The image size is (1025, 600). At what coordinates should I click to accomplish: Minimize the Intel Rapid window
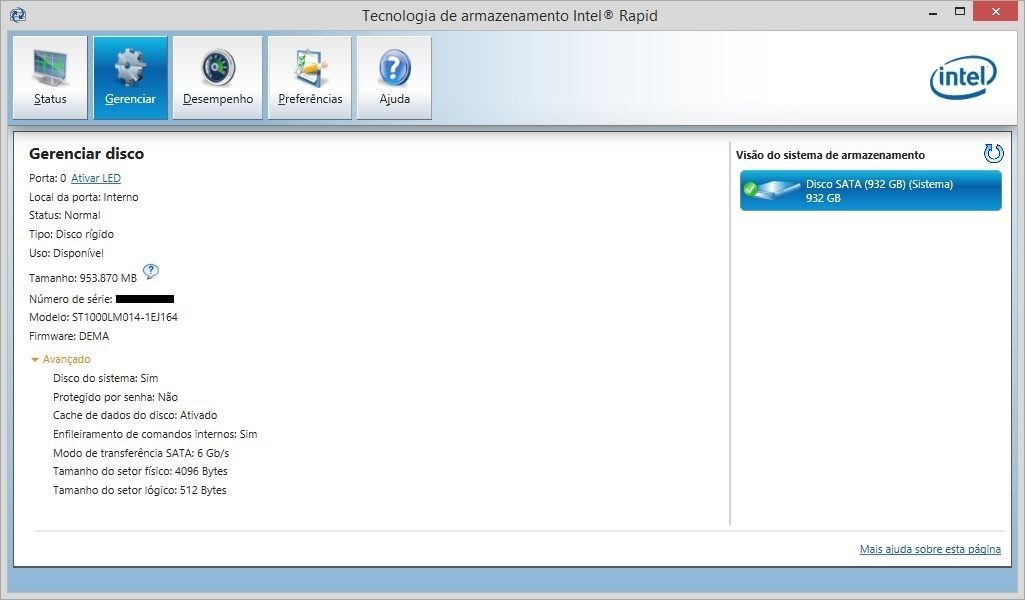coord(933,12)
